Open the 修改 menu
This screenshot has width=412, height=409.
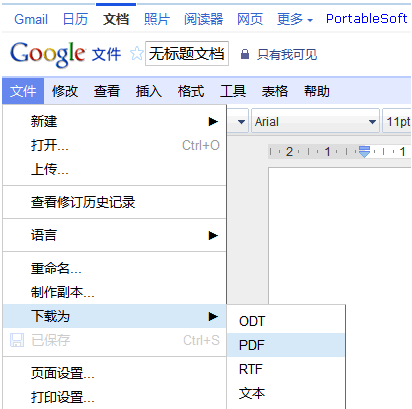(65, 91)
